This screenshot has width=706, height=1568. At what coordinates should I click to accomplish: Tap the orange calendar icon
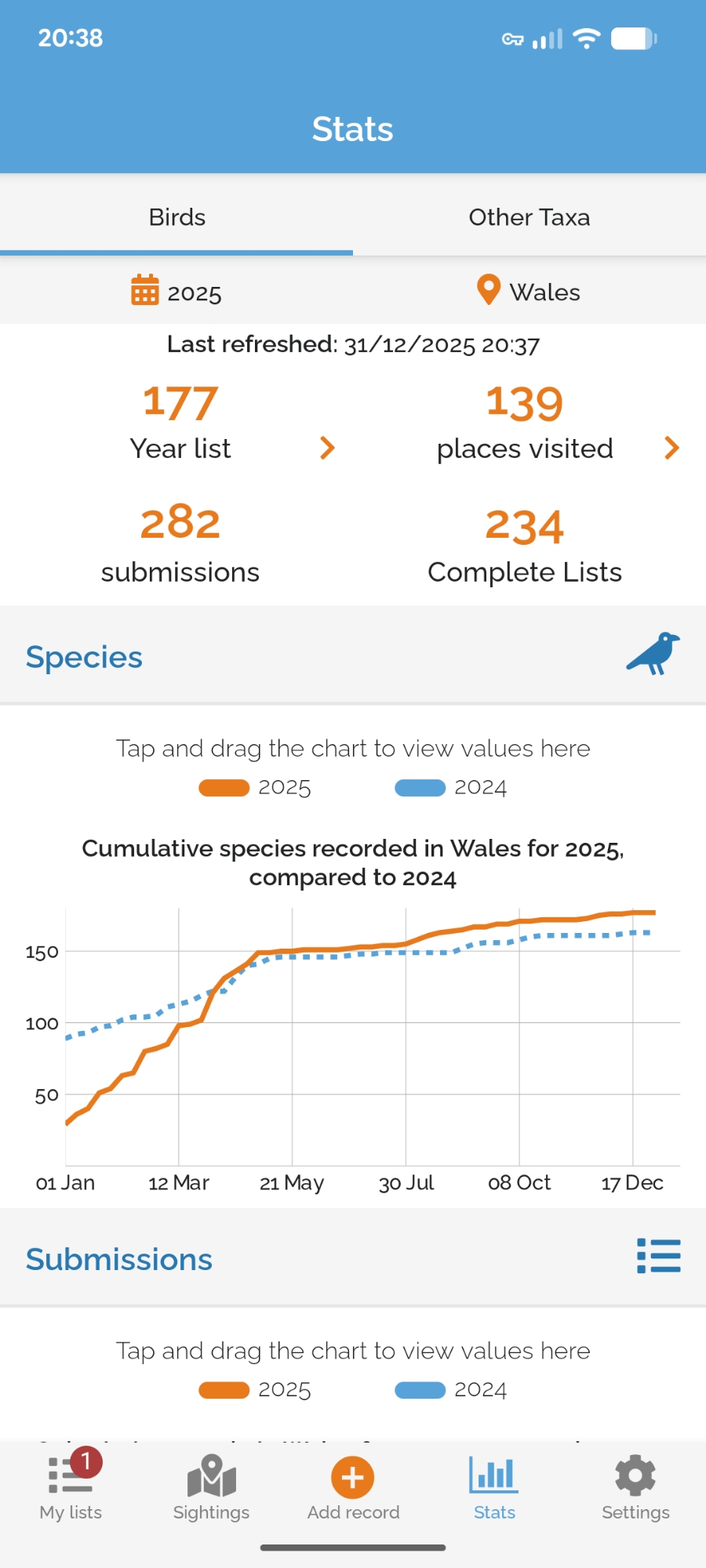point(145,290)
